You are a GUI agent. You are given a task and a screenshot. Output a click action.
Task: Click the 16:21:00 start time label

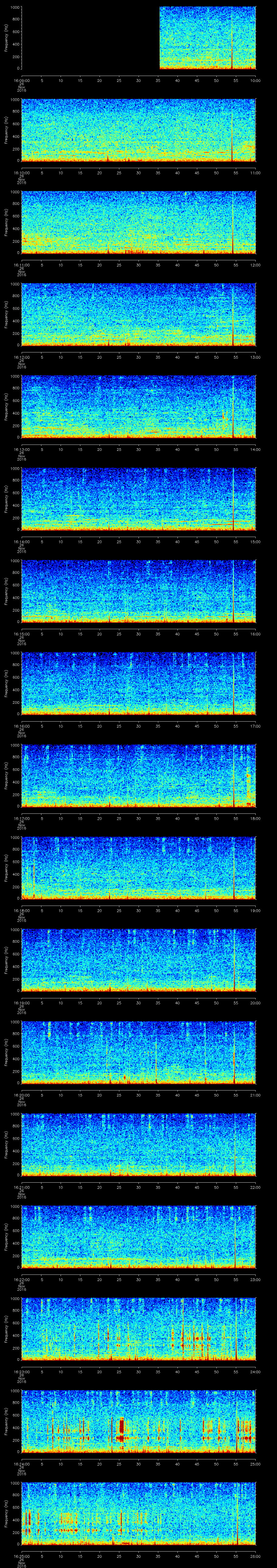pos(21,1187)
